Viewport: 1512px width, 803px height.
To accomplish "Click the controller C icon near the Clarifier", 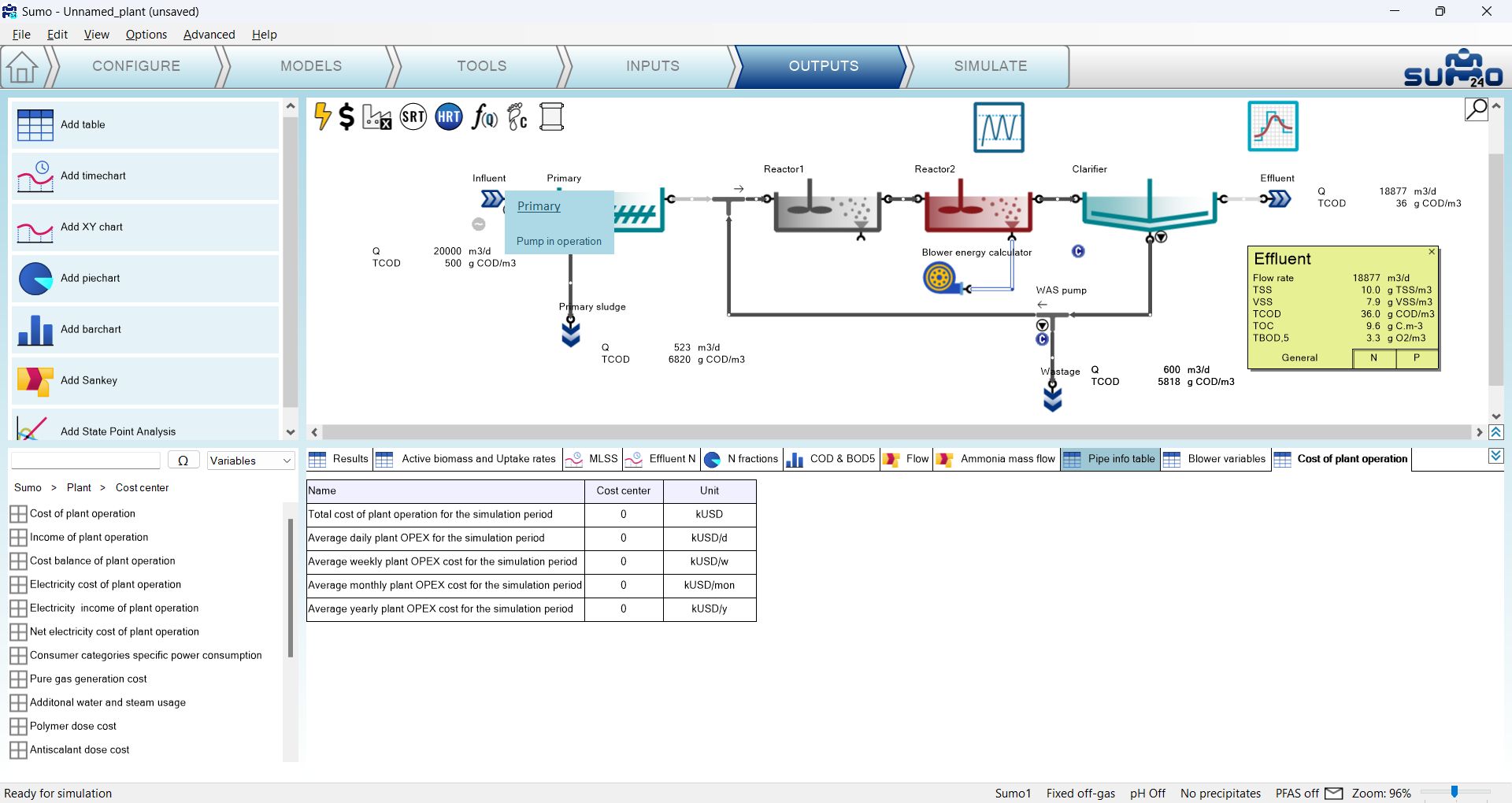I will click(x=1078, y=251).
